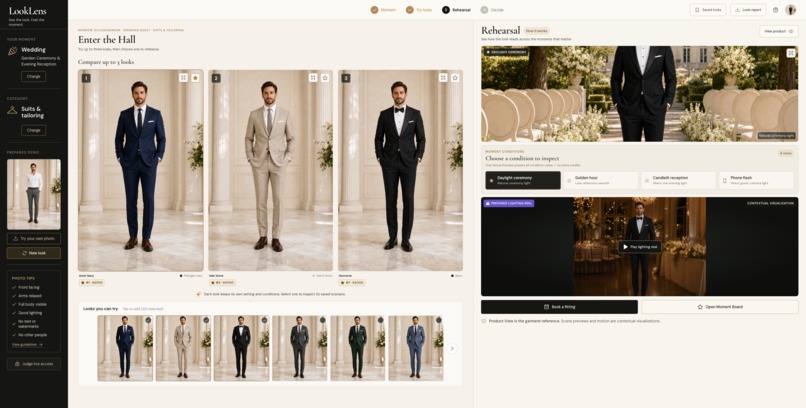The width and height of the screenshot is (806, 408).
Task: Click the score badge under look 3
Action: click(352, 283)
